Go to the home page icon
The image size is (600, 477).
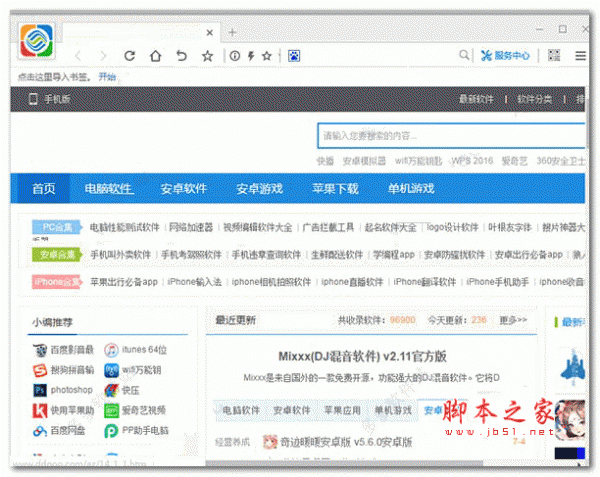(155, 56)
